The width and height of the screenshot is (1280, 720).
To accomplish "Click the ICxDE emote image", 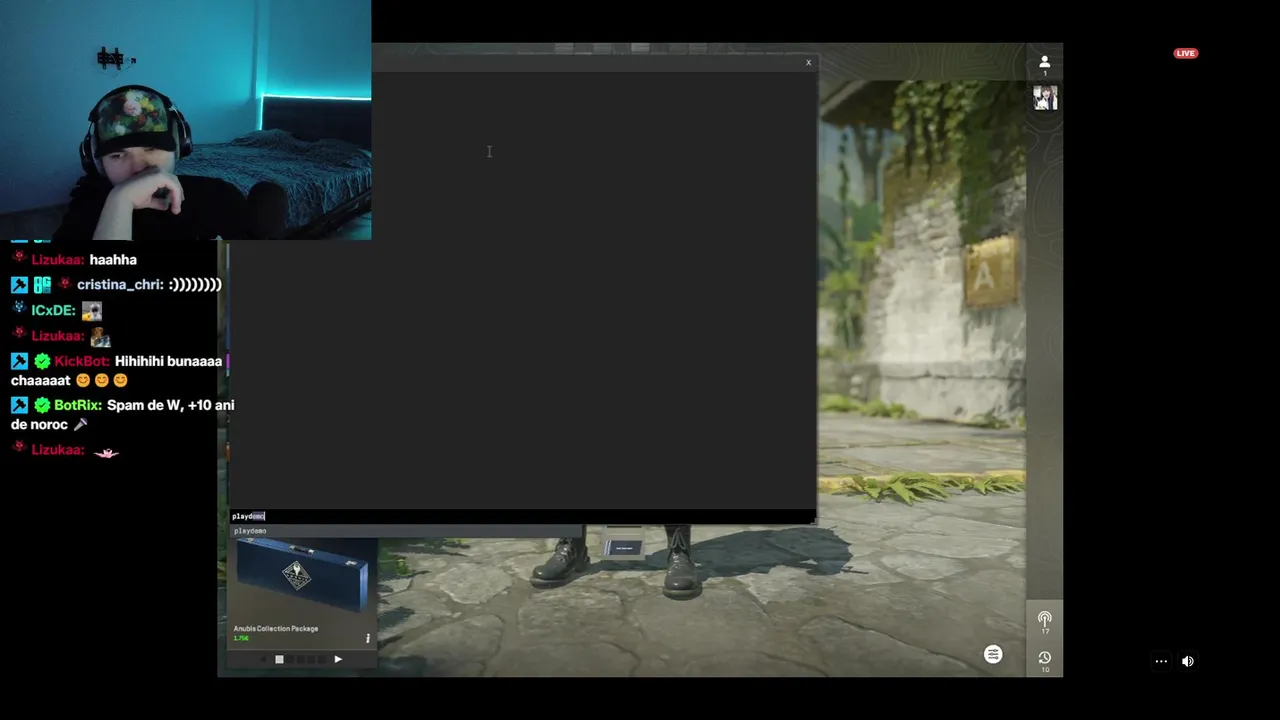I will [x=91, y=311].
